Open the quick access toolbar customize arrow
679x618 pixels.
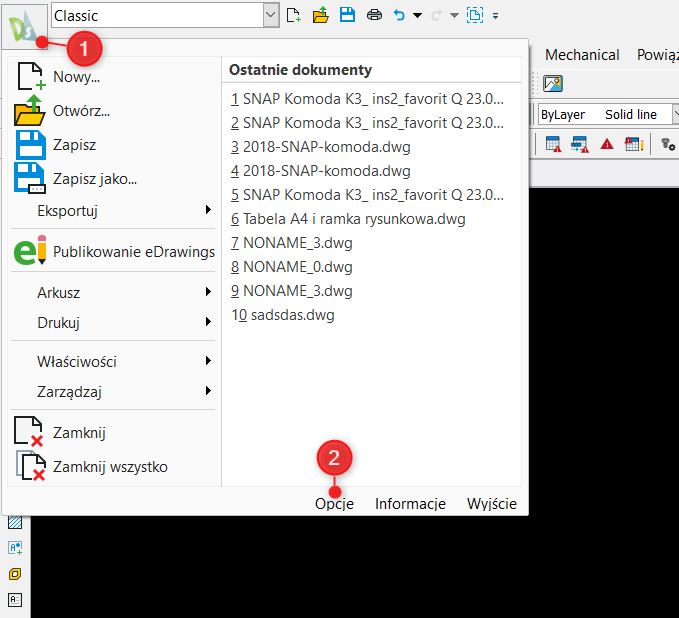point(495,16)
